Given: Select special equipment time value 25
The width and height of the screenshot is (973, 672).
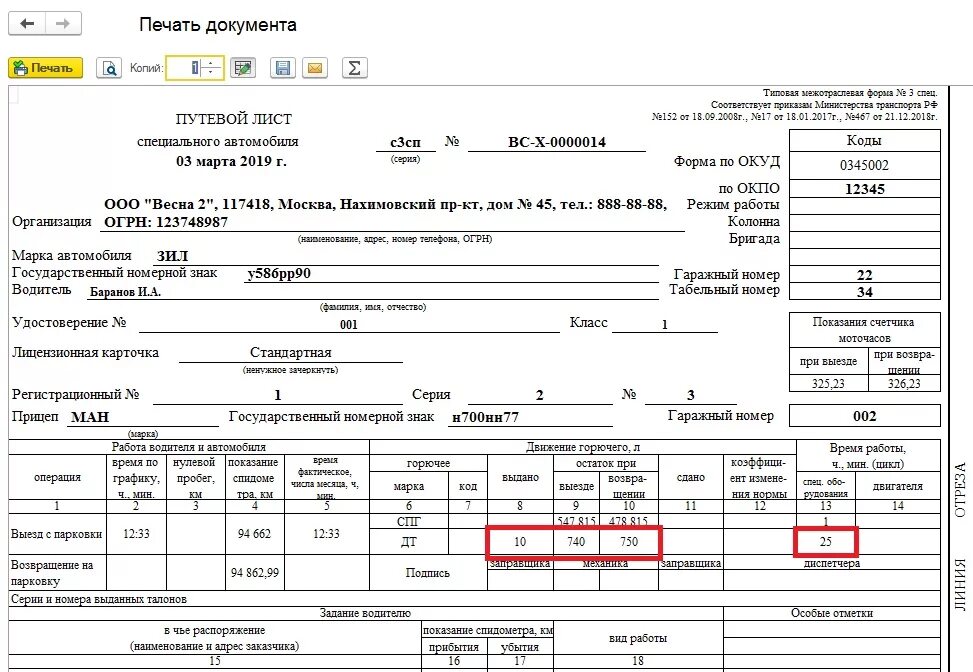Looking at the screenshot, I should (825, 542).
